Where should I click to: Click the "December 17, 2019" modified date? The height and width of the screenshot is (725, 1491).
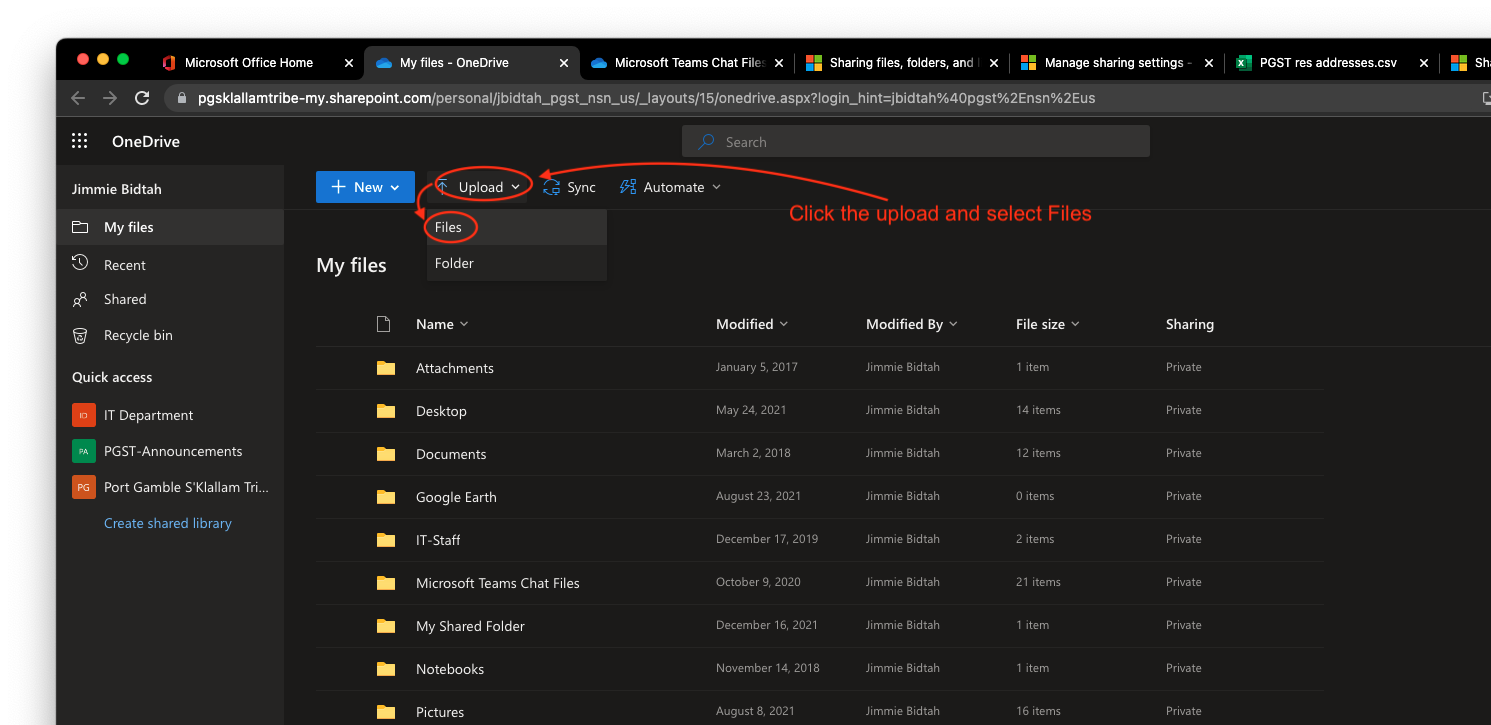[x=767, y=539]
